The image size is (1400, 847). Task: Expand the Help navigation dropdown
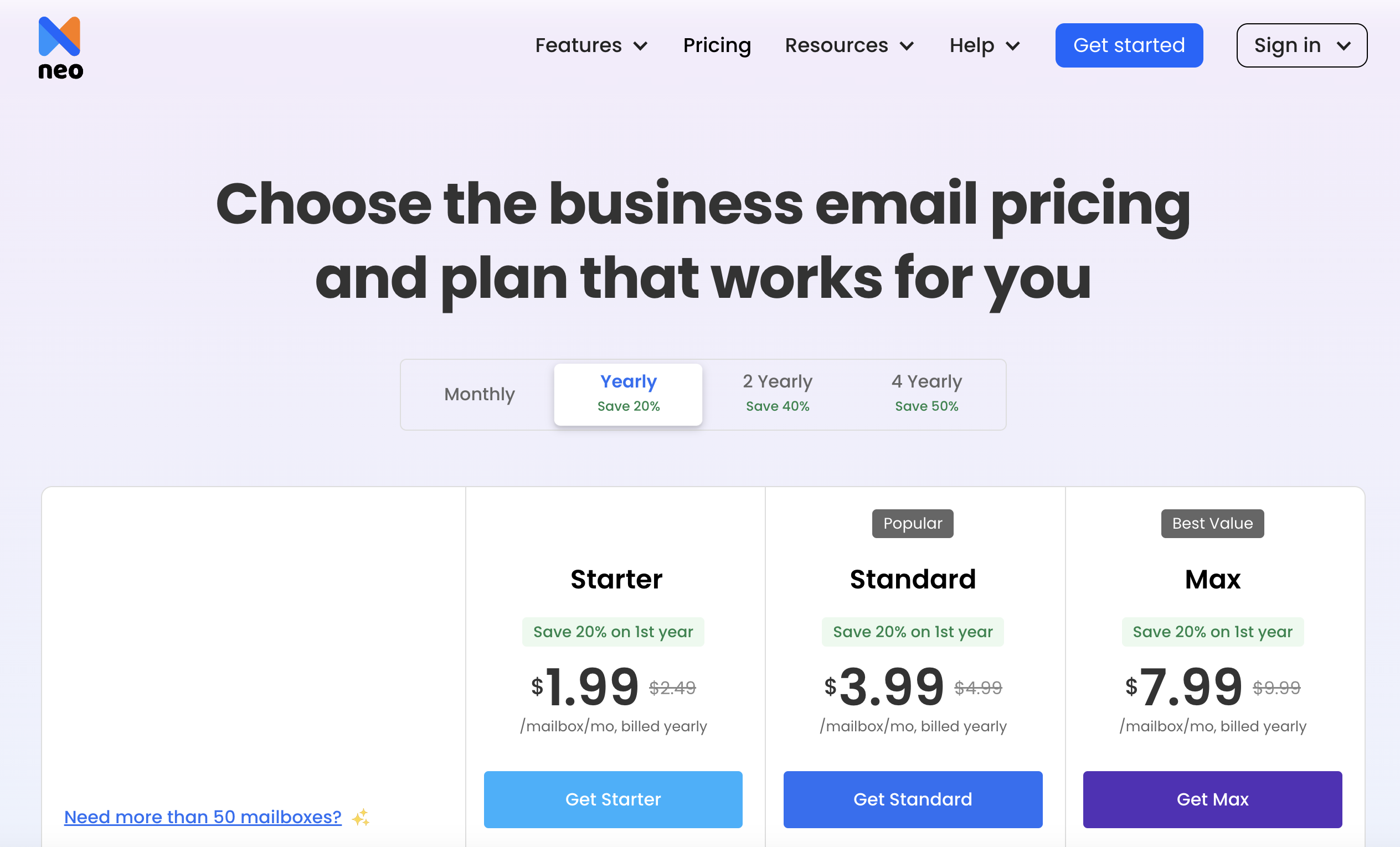pos(984,44)
